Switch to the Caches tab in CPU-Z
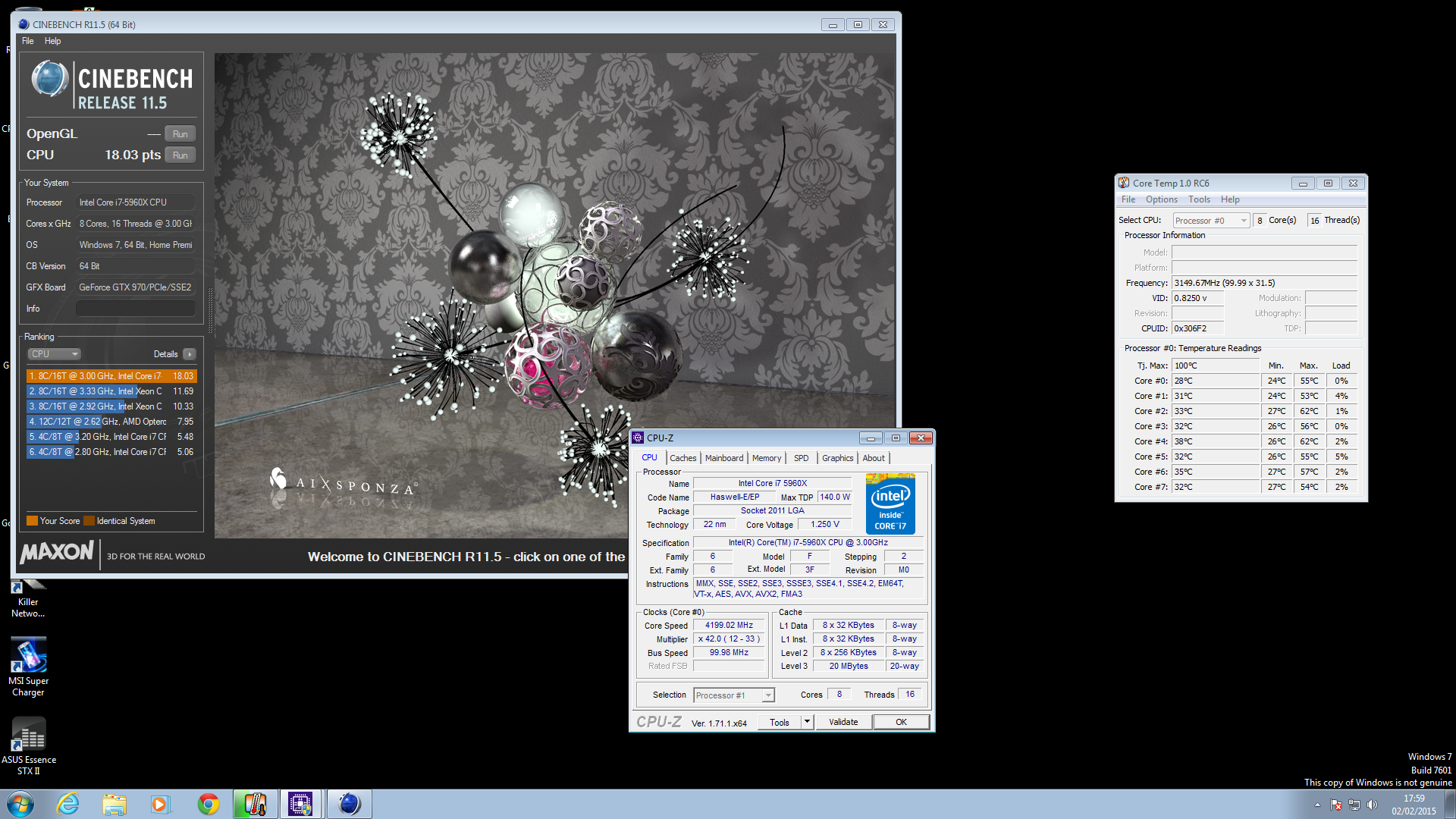Viewport: 1456px width, 819px height. coord(682,458)
